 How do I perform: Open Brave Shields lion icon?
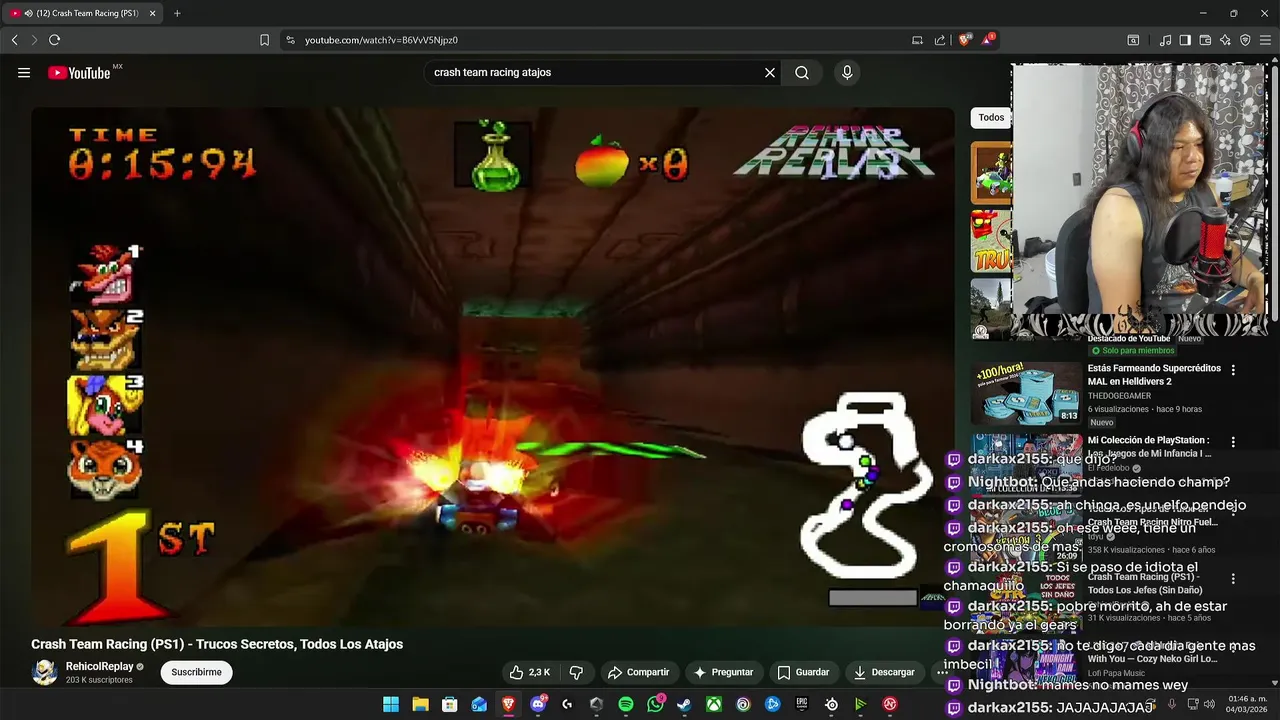click(x=964, y=40)
